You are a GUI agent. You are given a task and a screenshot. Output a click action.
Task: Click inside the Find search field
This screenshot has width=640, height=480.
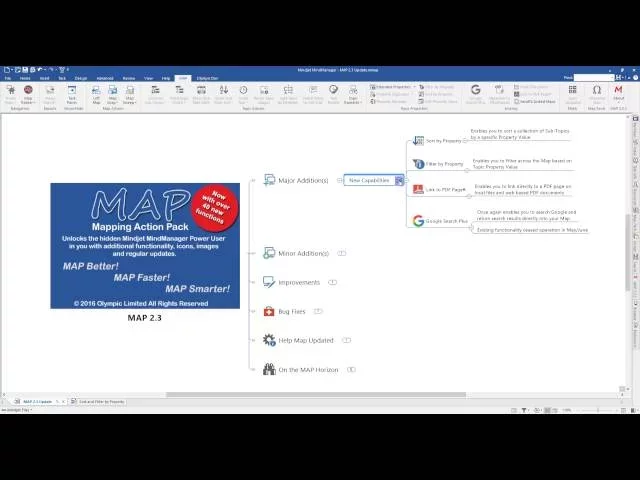pos(593,78)
